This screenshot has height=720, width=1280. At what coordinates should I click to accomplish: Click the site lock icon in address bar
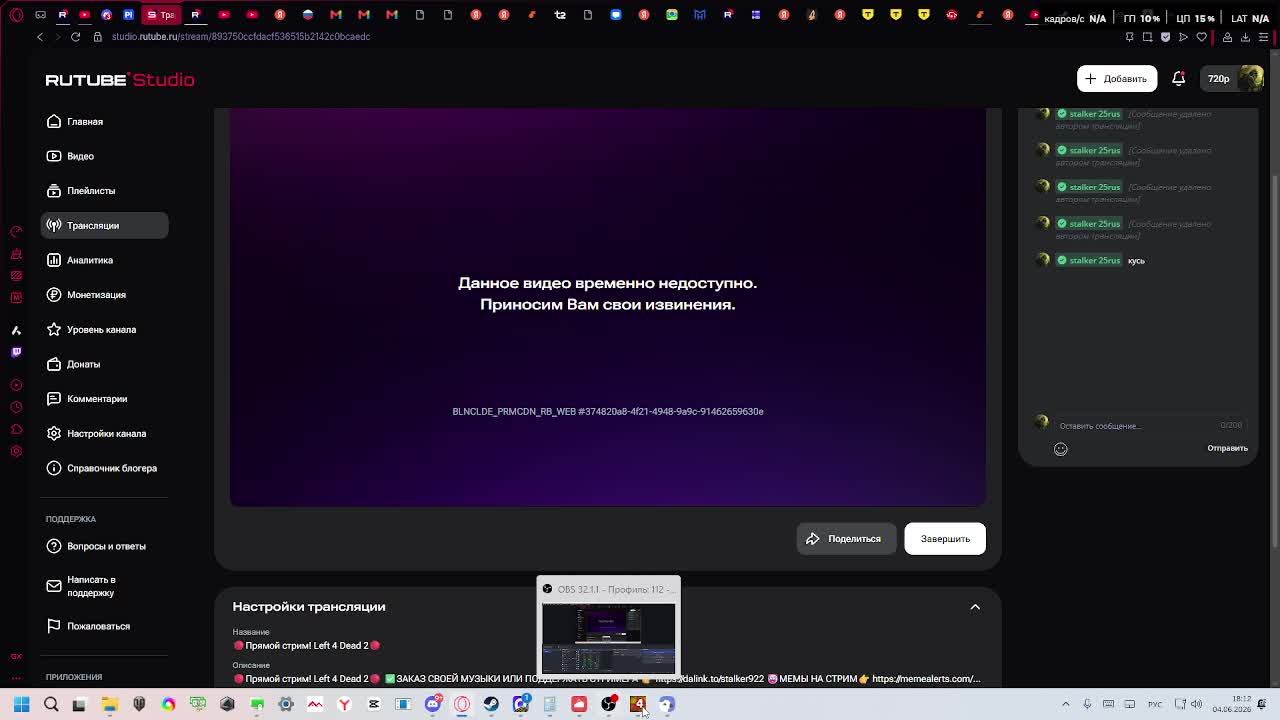(x=97, y=36)
